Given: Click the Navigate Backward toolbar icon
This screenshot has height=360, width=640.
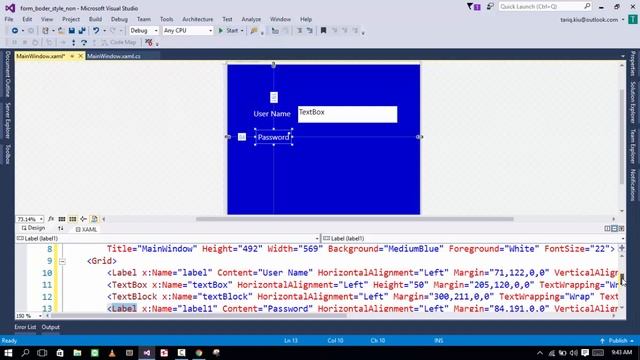Looking at the screenshot, I should [x=15, y=31].
